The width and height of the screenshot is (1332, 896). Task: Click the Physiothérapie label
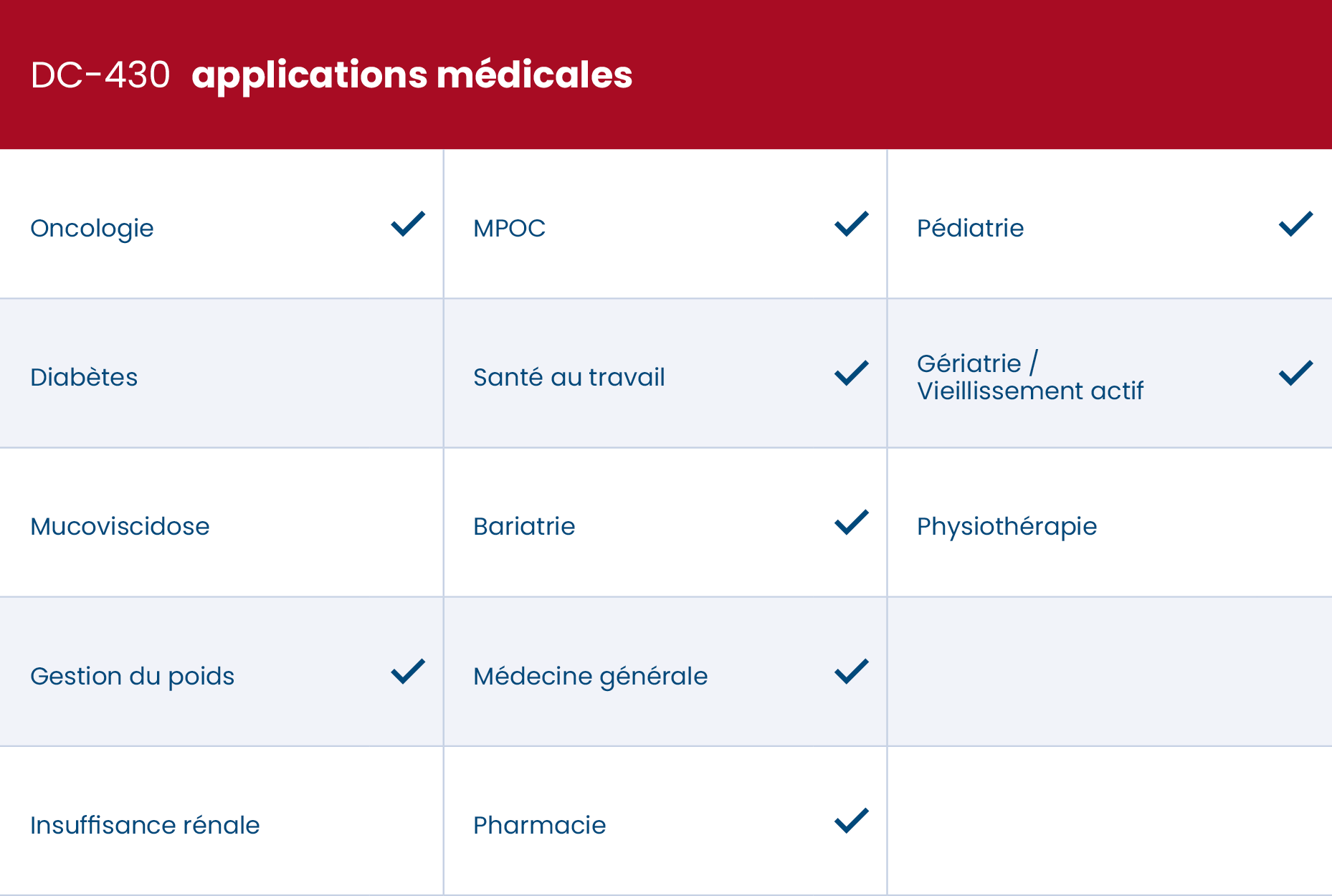pyautogui.click(x=1007, y=526)
